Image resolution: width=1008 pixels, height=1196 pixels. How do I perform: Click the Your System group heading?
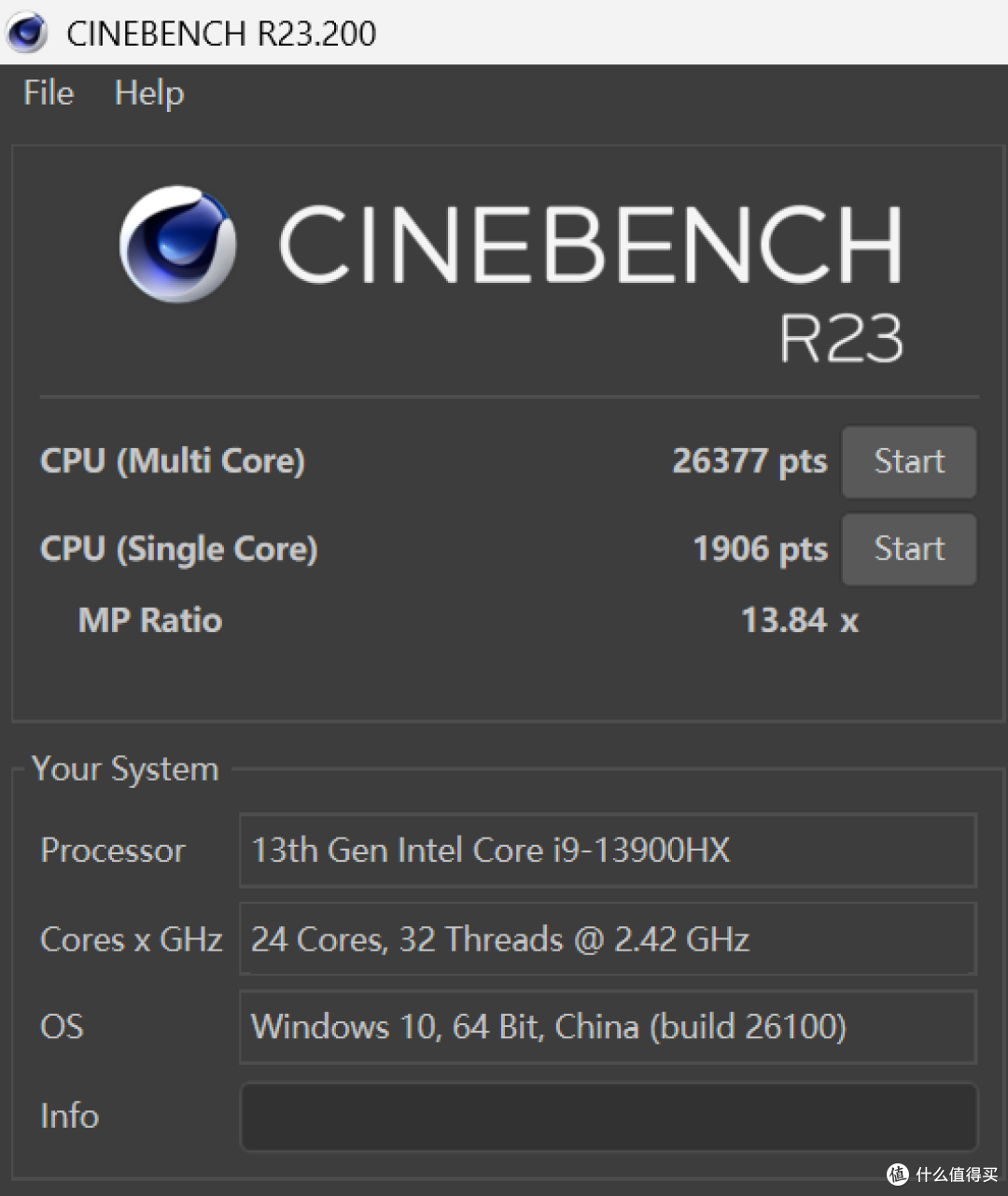click(x=125, y=769)
